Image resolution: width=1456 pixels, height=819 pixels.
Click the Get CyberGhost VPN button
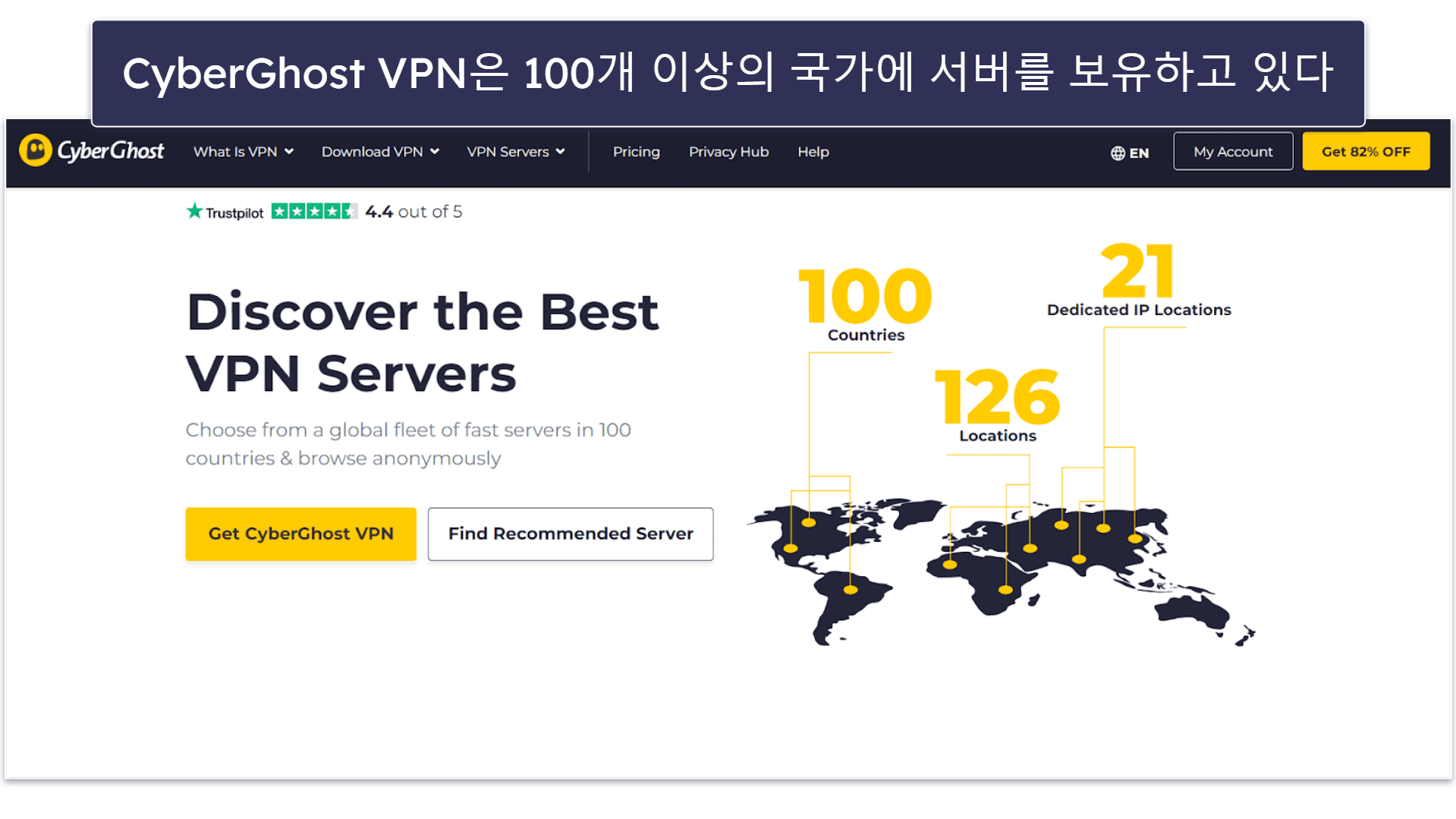pyautogui.click(x=300, y=534)
